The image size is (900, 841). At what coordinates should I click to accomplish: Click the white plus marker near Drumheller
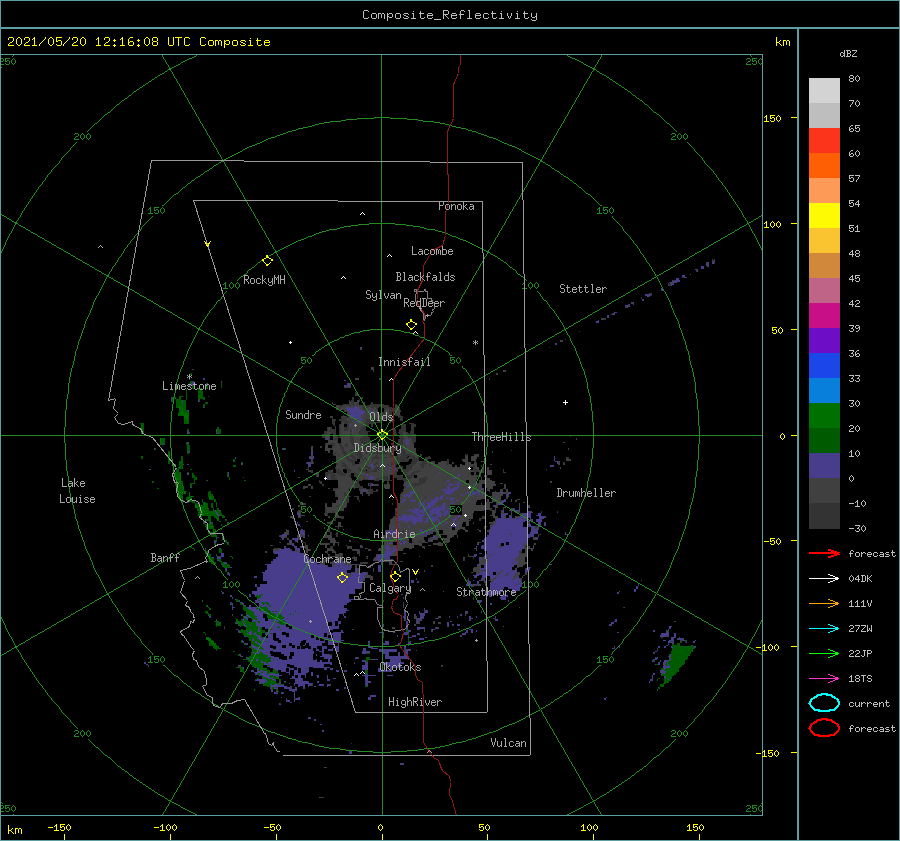coord(565,402)
